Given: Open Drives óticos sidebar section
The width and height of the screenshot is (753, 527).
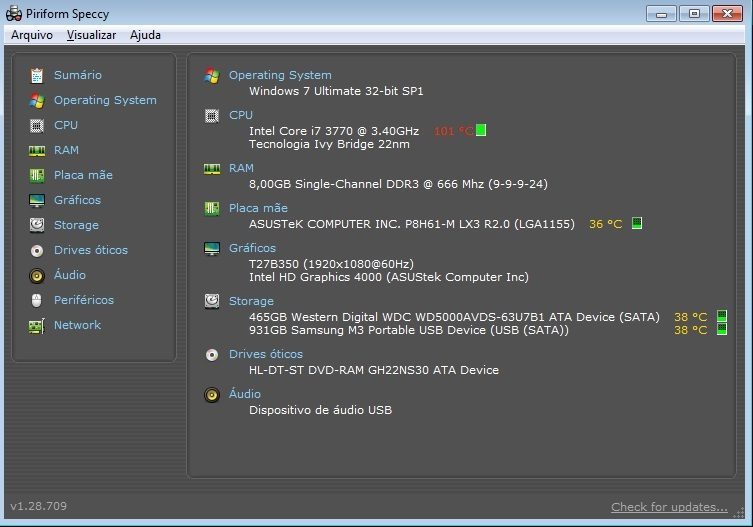Looking at the screenshot, I should pyautogui.click(x=91, y=250).
